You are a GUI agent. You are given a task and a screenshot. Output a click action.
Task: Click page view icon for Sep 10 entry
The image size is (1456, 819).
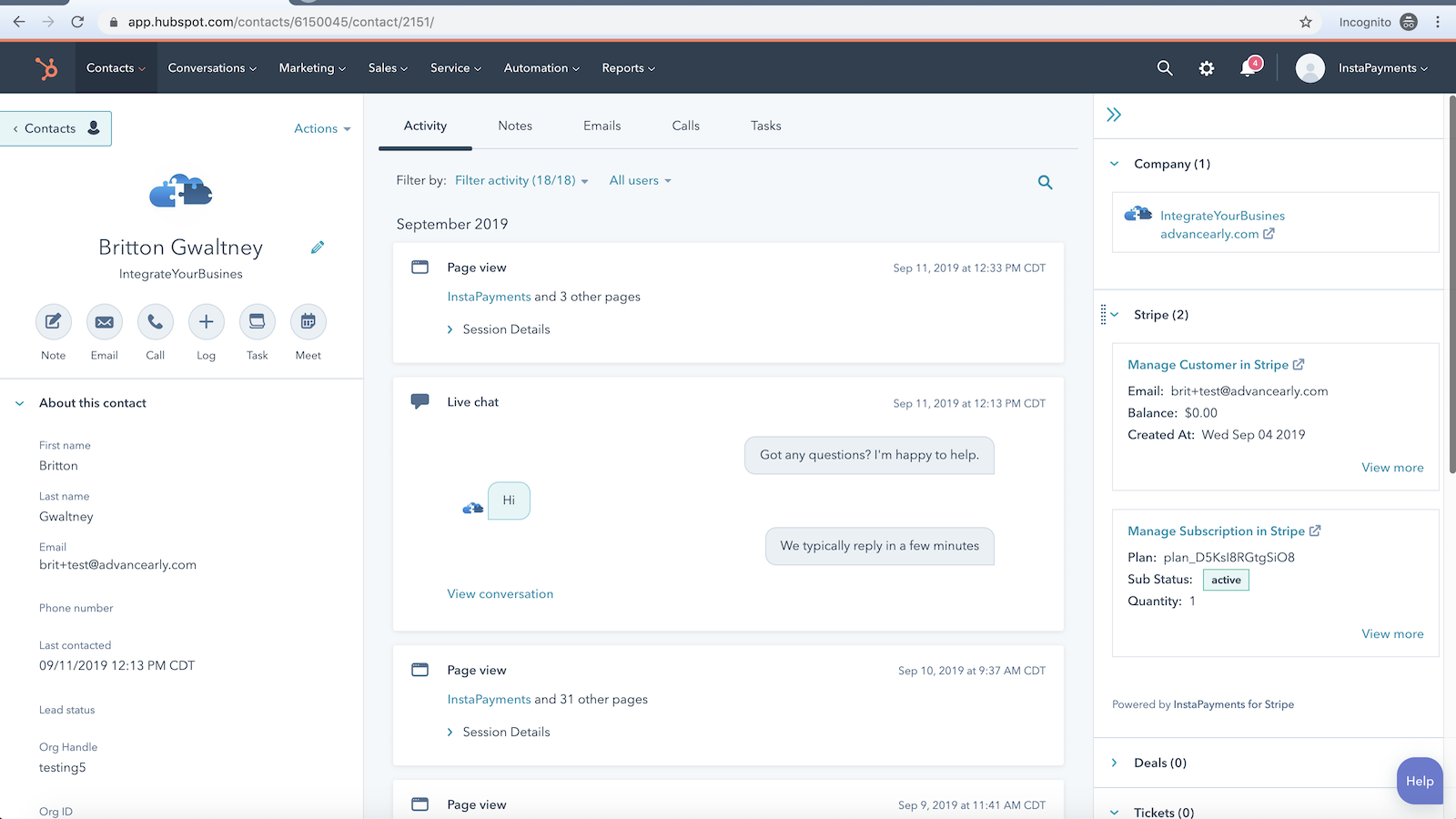click(x=420, y=670)
